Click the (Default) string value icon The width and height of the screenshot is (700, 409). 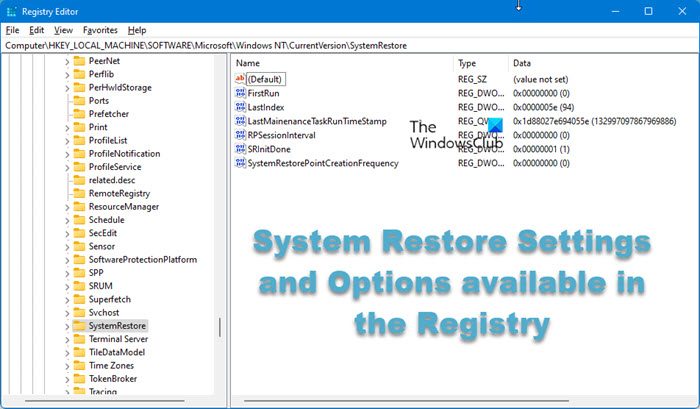click(x=240, y=79)
